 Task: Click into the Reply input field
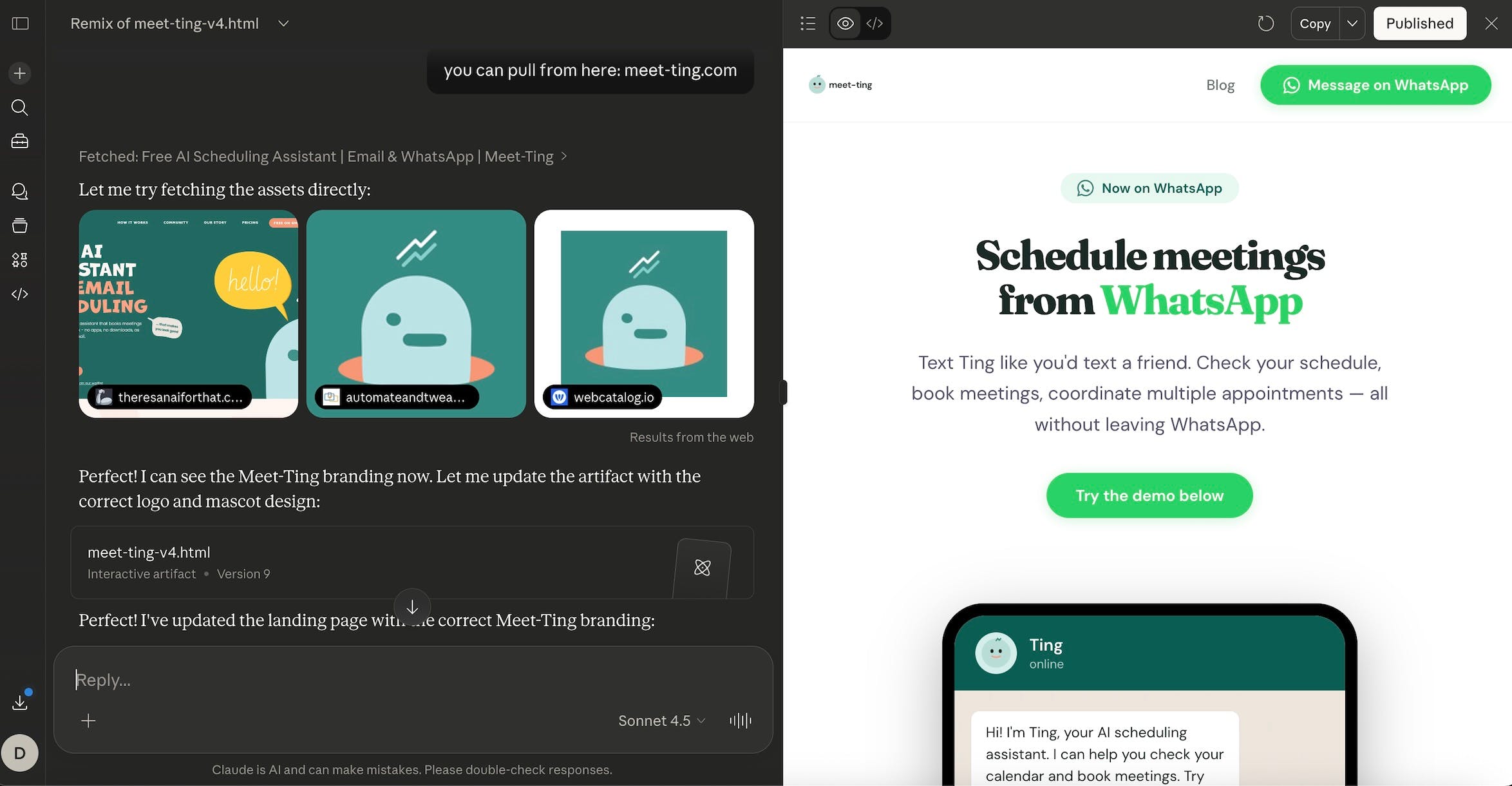412,680
